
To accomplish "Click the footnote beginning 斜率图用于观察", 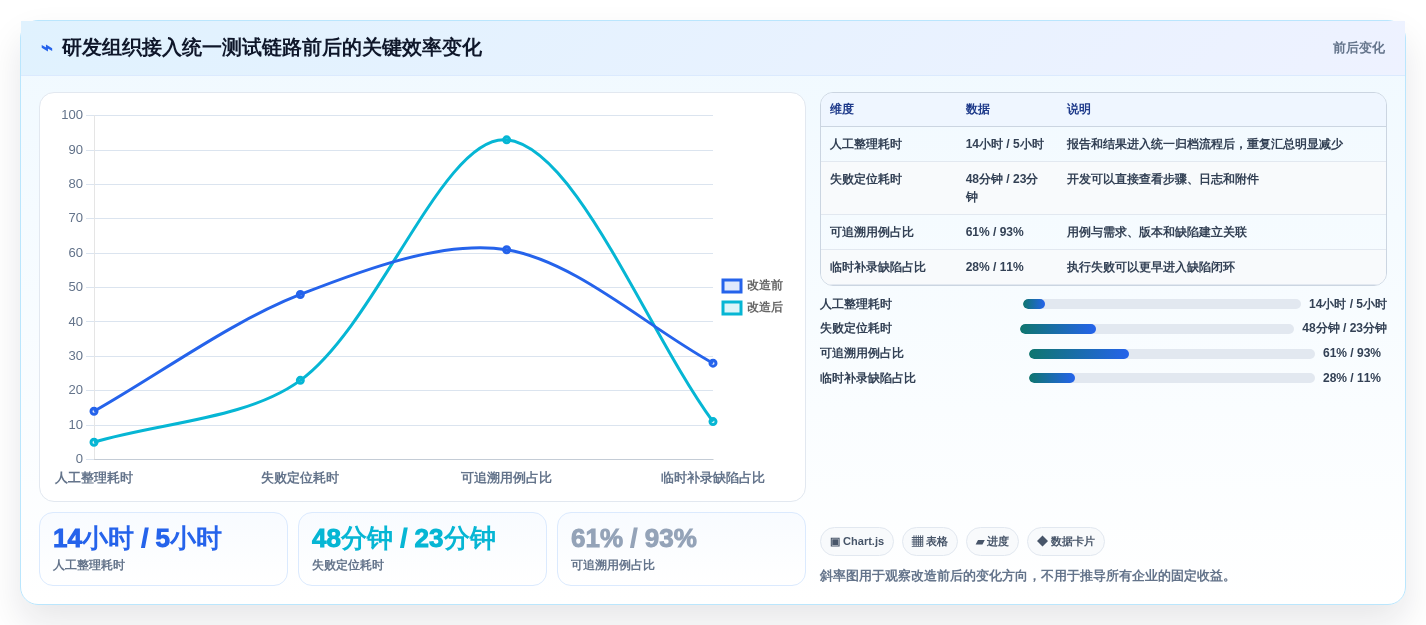I will pos(1027,576).
